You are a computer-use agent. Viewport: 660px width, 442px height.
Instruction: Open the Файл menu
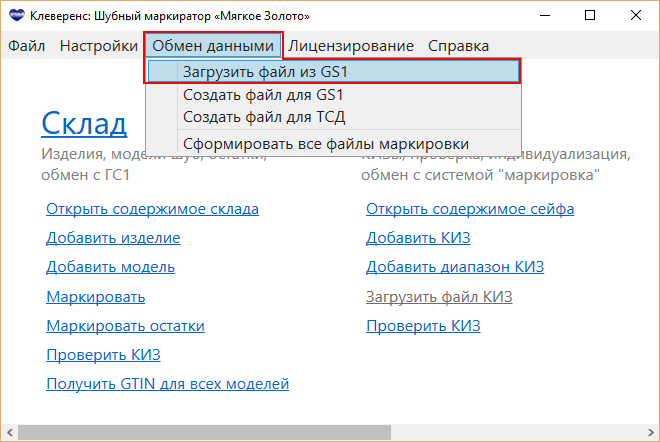[27, 45]
